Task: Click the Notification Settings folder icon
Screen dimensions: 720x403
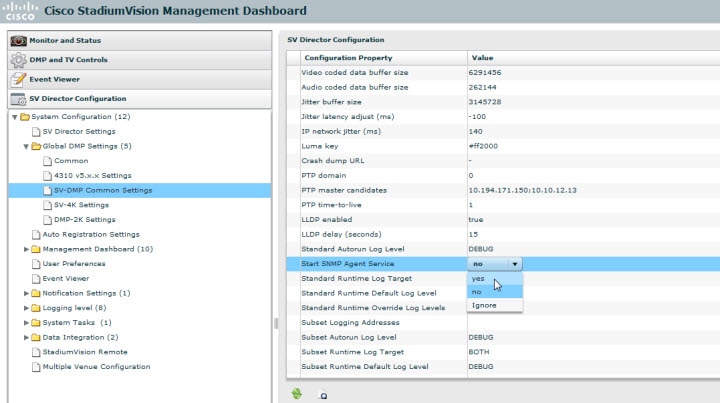Action: pos(36,293)
